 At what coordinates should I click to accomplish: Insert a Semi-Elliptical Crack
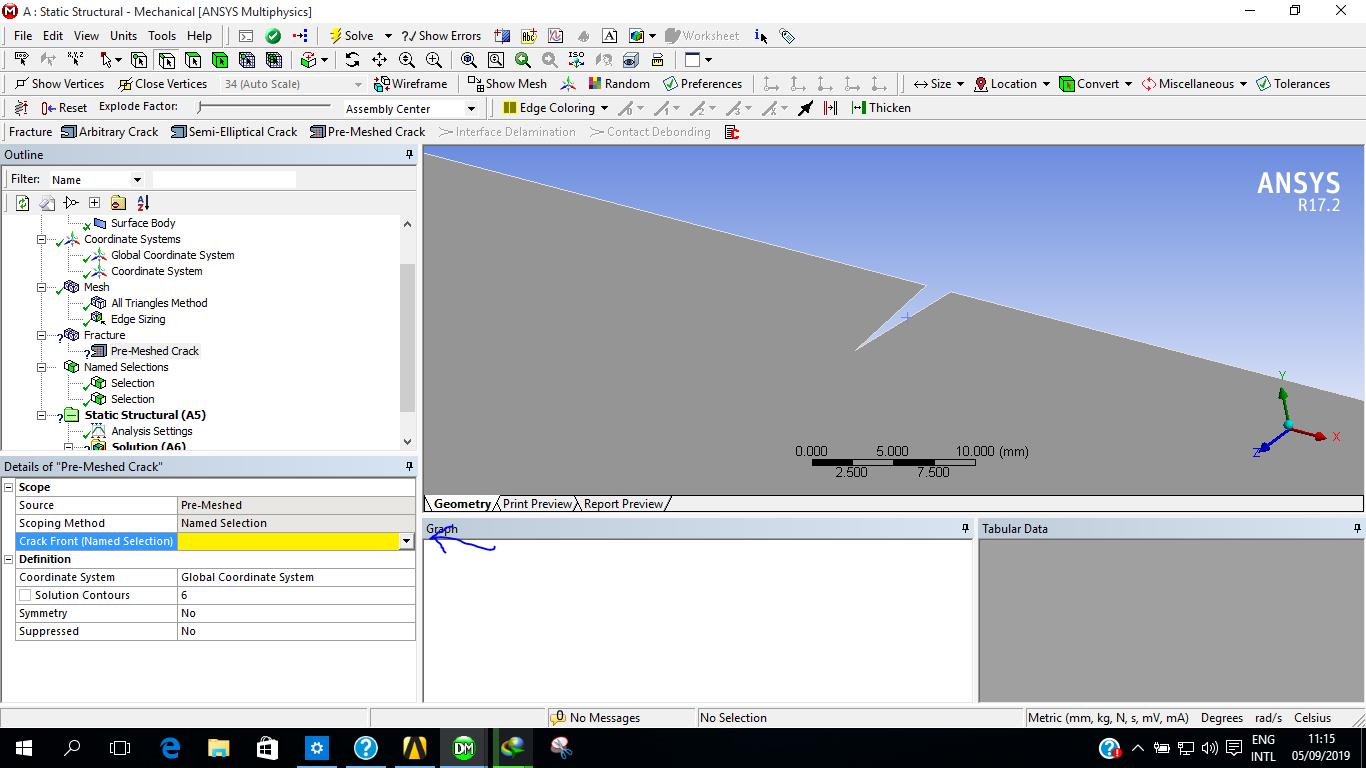pyautogui.click(x=235, y=132)
